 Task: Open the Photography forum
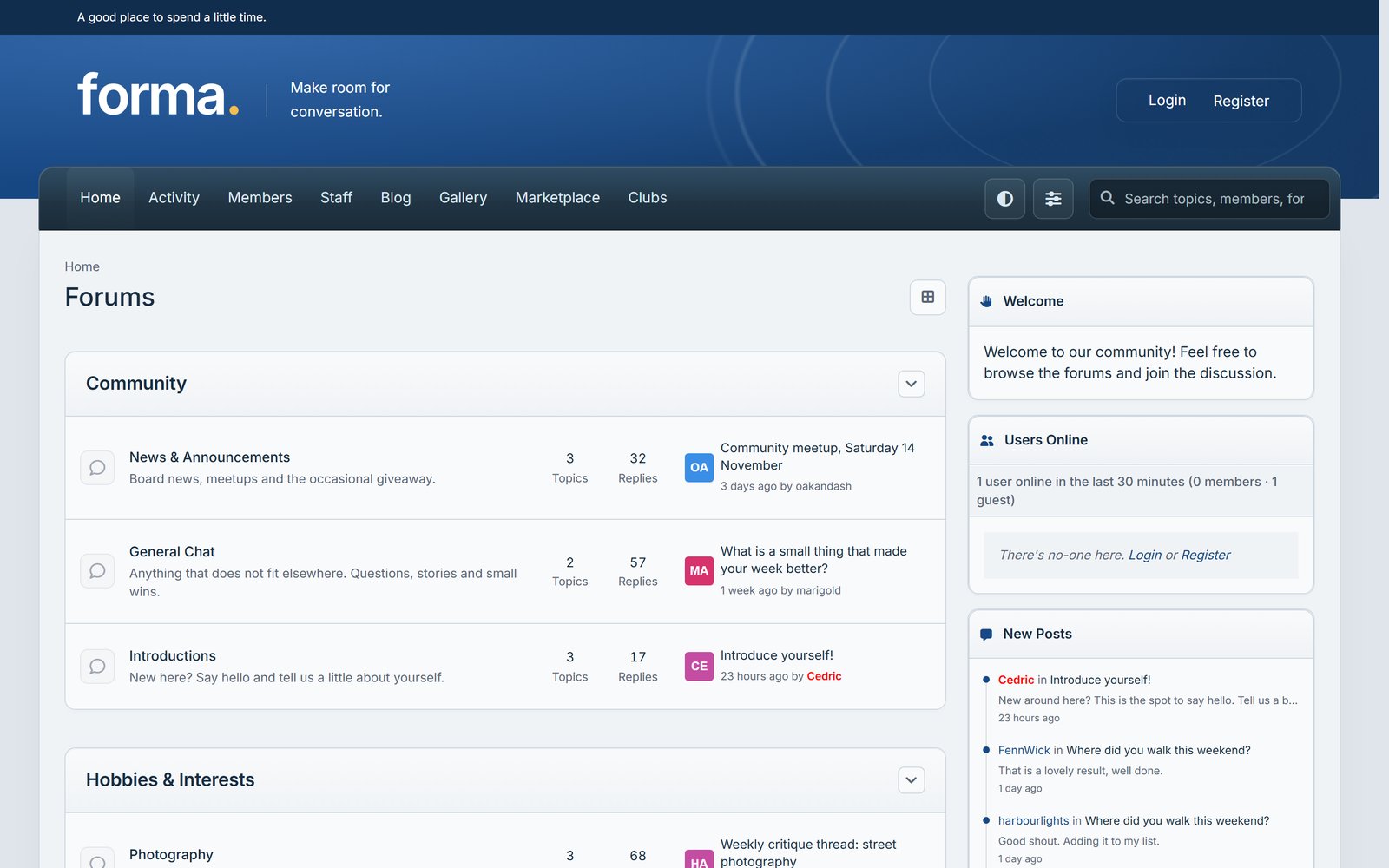tap(171, 854)
